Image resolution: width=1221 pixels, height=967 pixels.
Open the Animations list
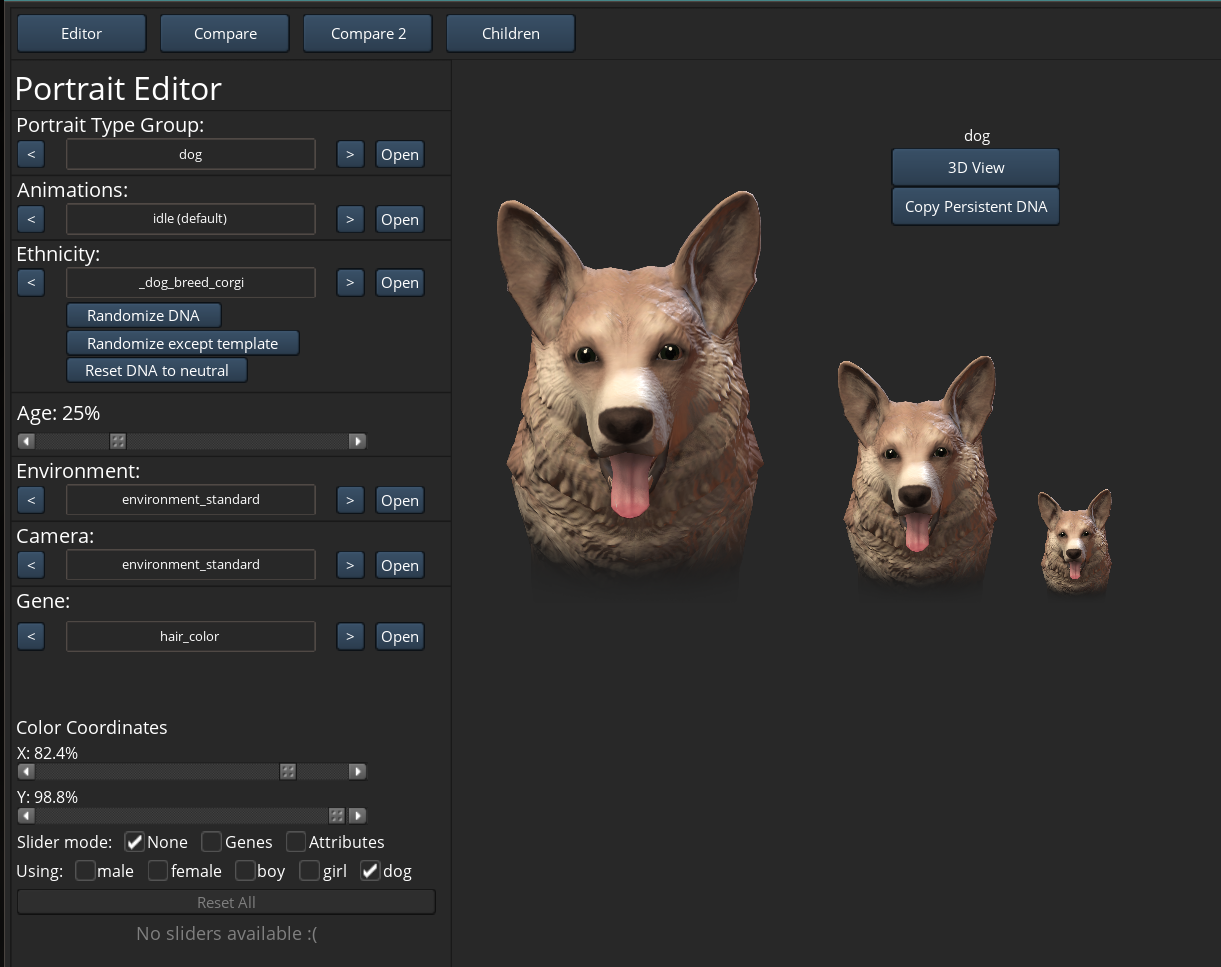coord(399,219)
